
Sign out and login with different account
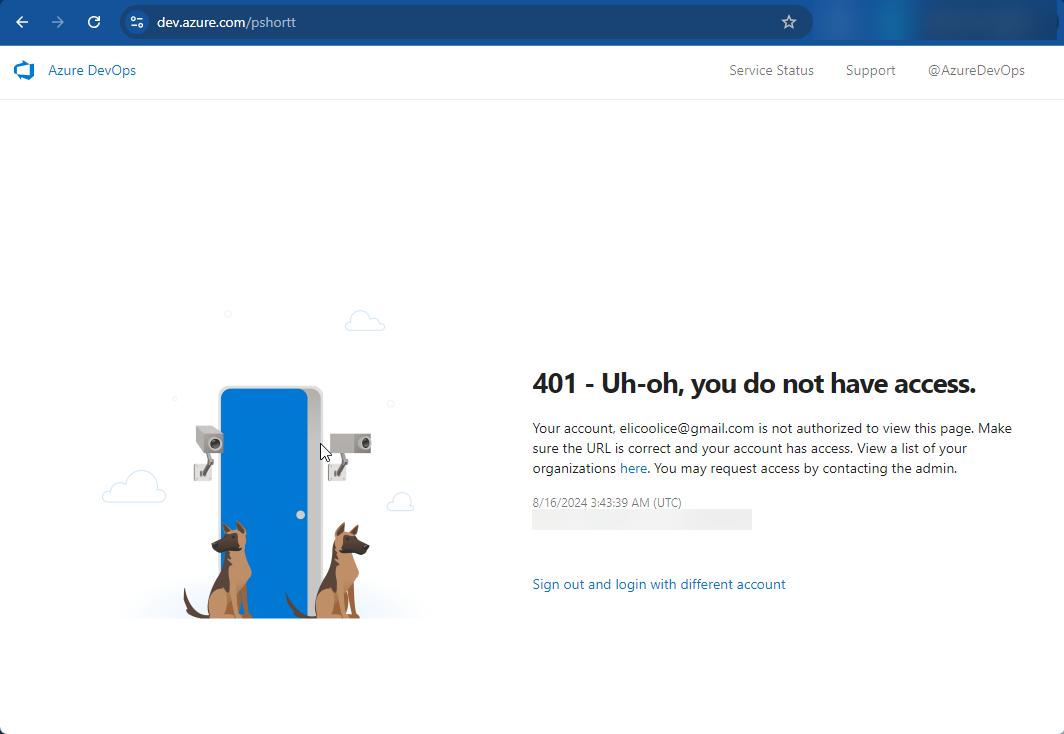point(659,584)
